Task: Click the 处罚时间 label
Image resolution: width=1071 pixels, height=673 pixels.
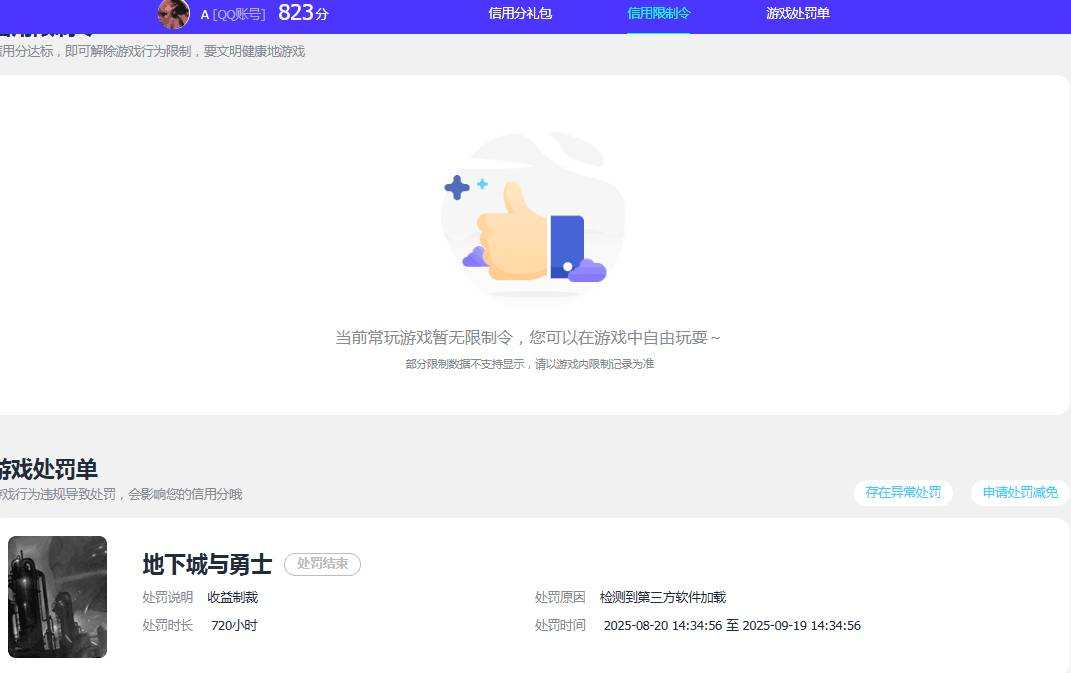Action: pyautogui.click(x=560, y=625)
